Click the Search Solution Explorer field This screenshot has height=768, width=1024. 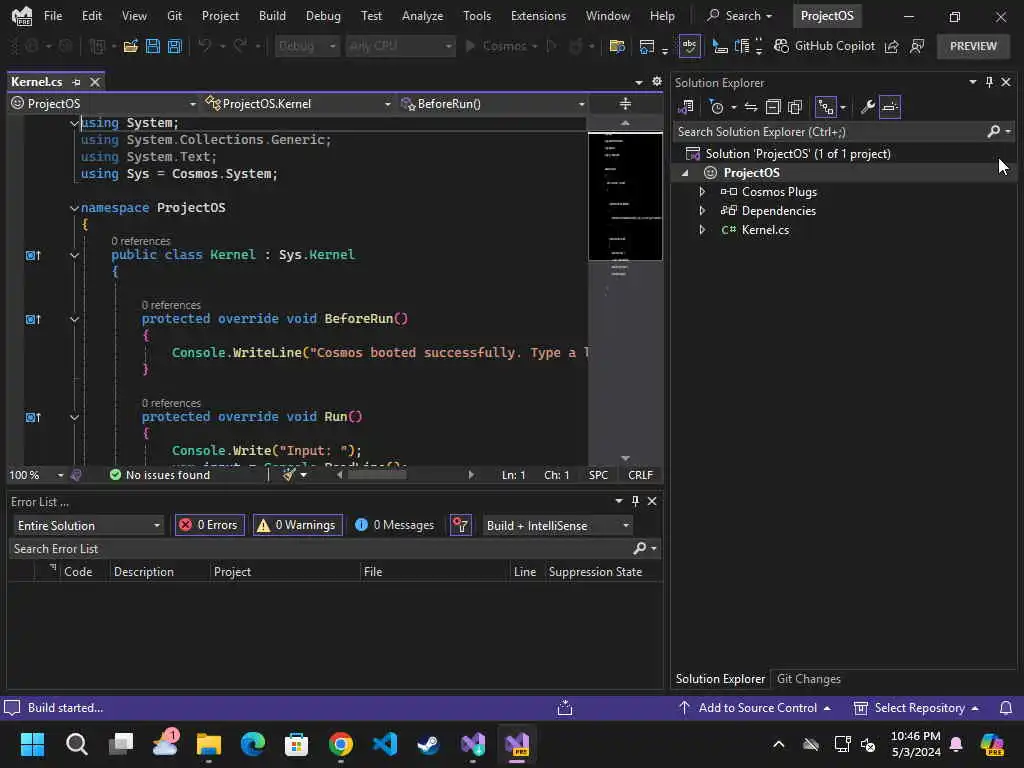point(829,132)
